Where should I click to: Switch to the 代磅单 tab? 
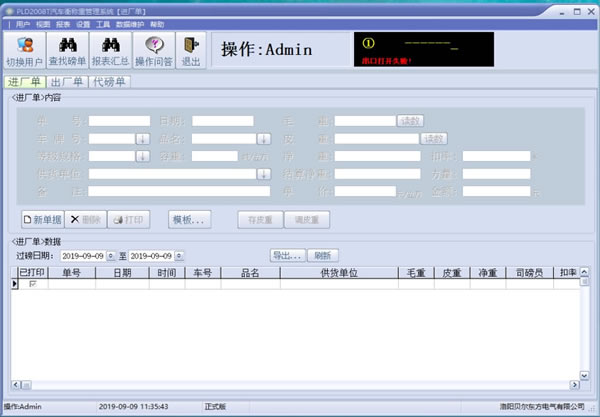(x=109, y=82)
